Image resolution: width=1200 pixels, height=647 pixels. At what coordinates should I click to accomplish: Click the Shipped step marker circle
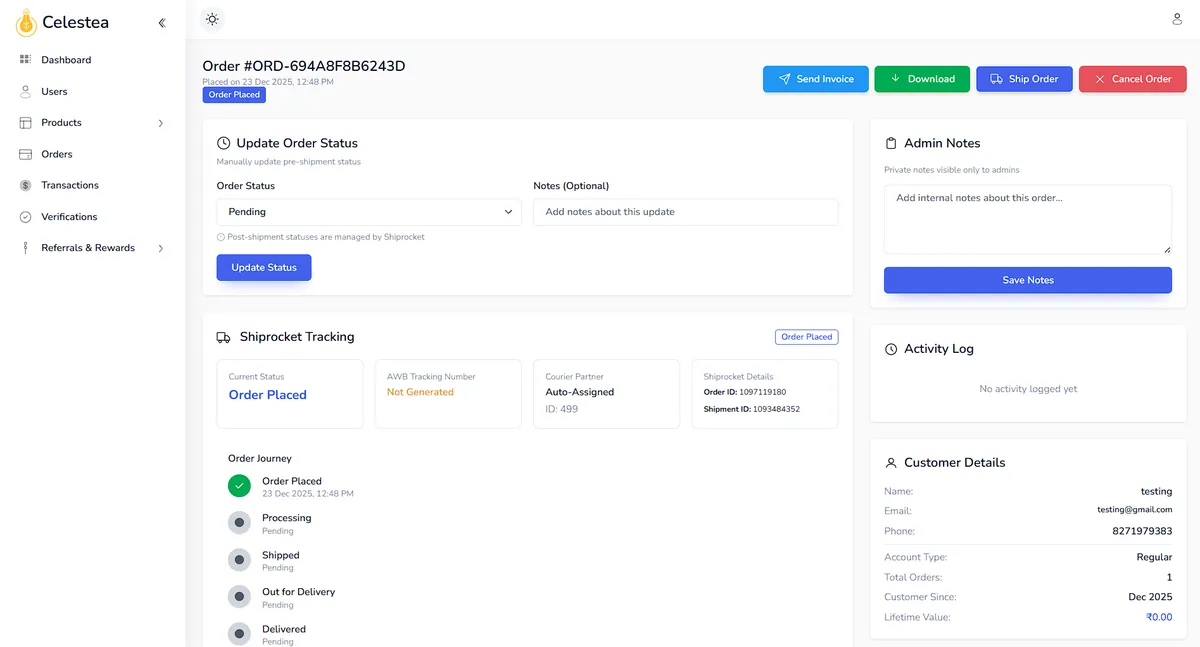[239, 560]
